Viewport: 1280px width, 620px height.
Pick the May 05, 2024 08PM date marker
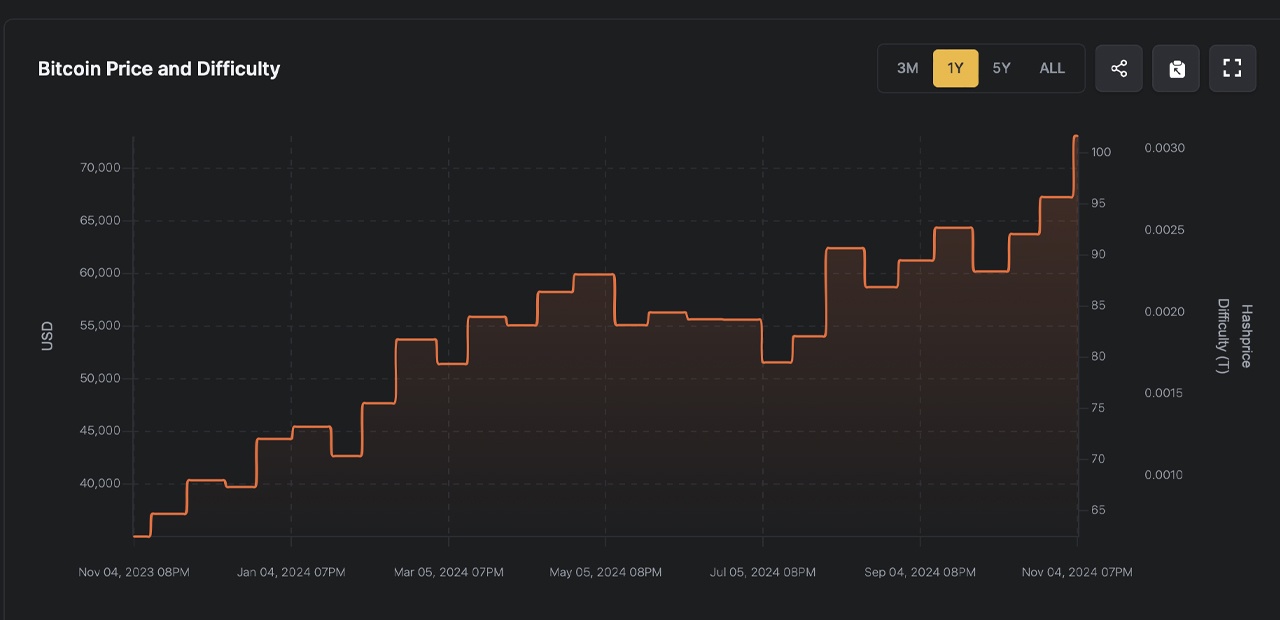605,573
